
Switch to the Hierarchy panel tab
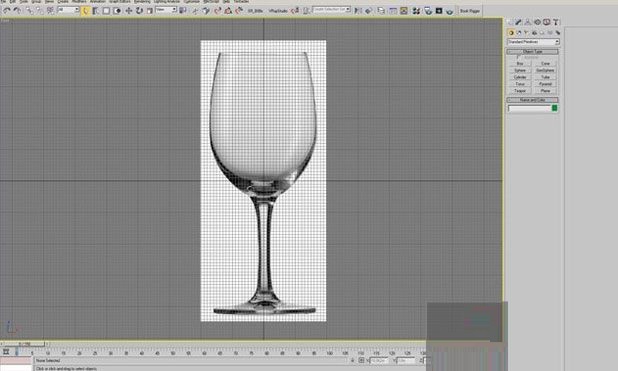pos(527,22)
